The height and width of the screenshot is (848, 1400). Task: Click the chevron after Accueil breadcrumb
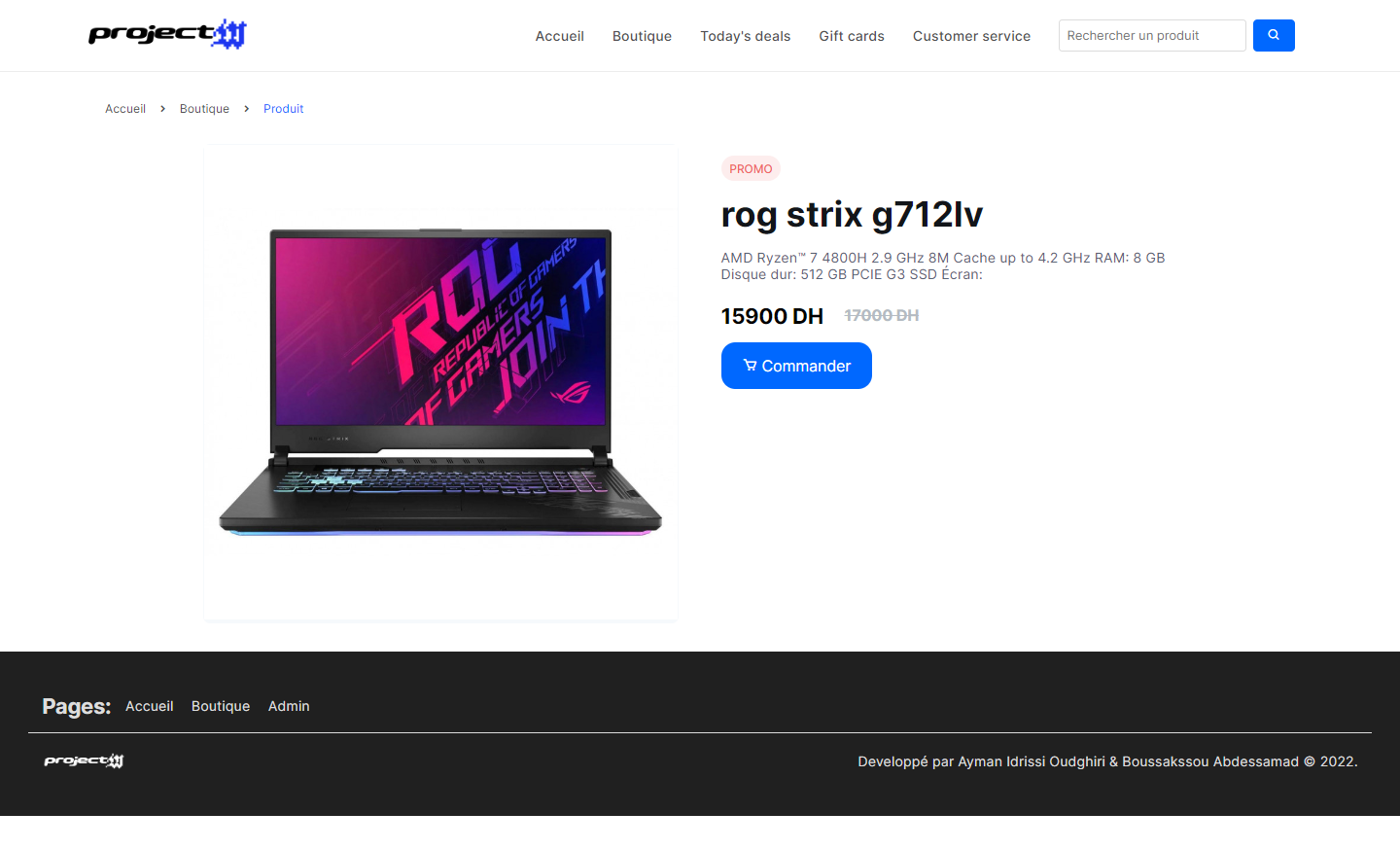coord(162,109)
